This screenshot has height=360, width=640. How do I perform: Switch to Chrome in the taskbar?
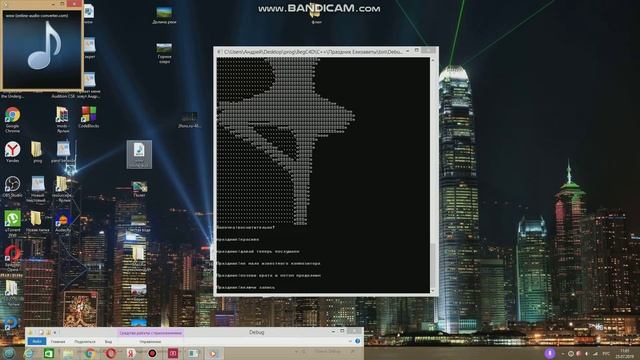pyautogui.click(x=90, y=353)
